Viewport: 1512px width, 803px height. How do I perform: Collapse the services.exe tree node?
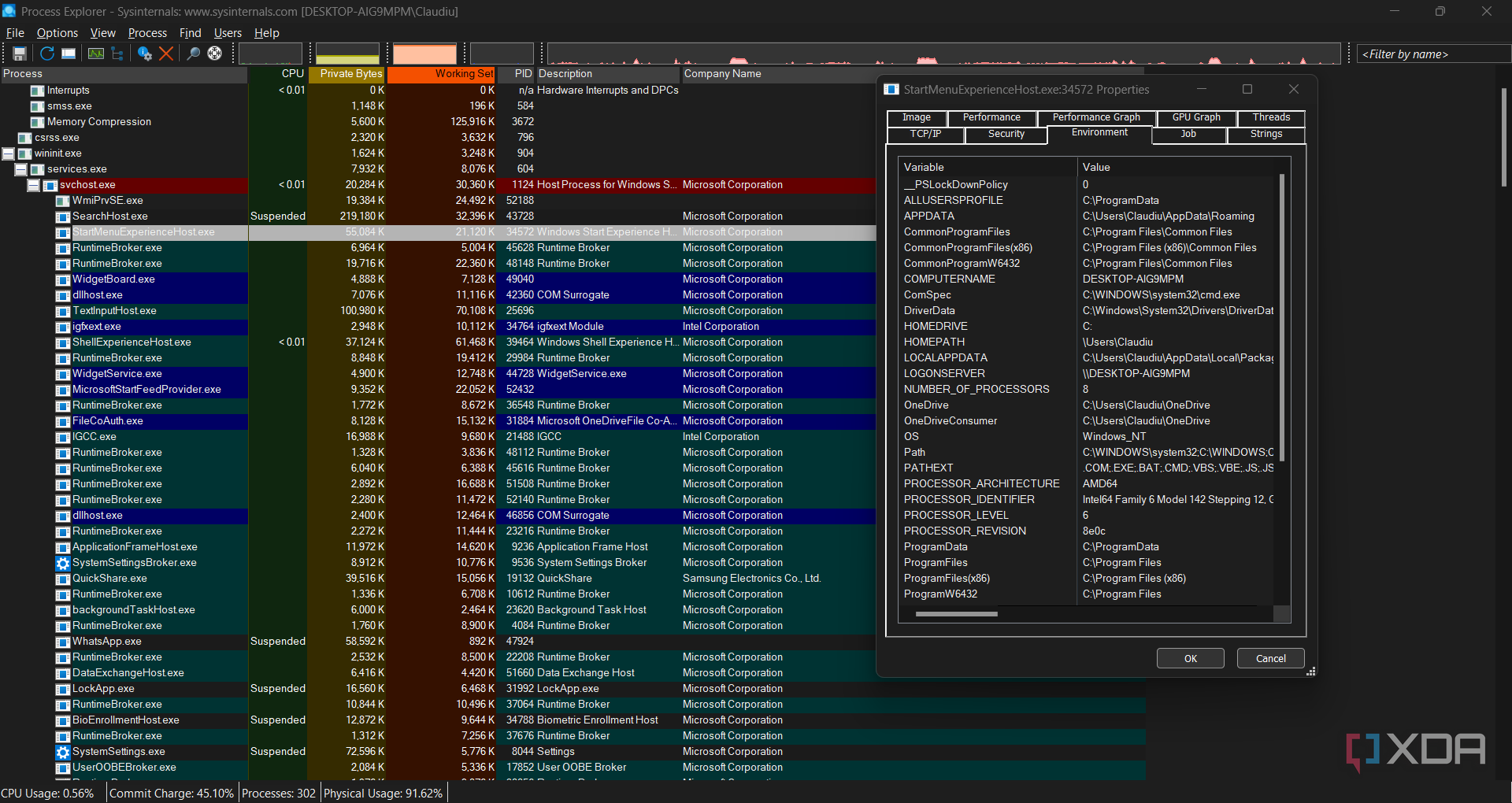(21, 169)
